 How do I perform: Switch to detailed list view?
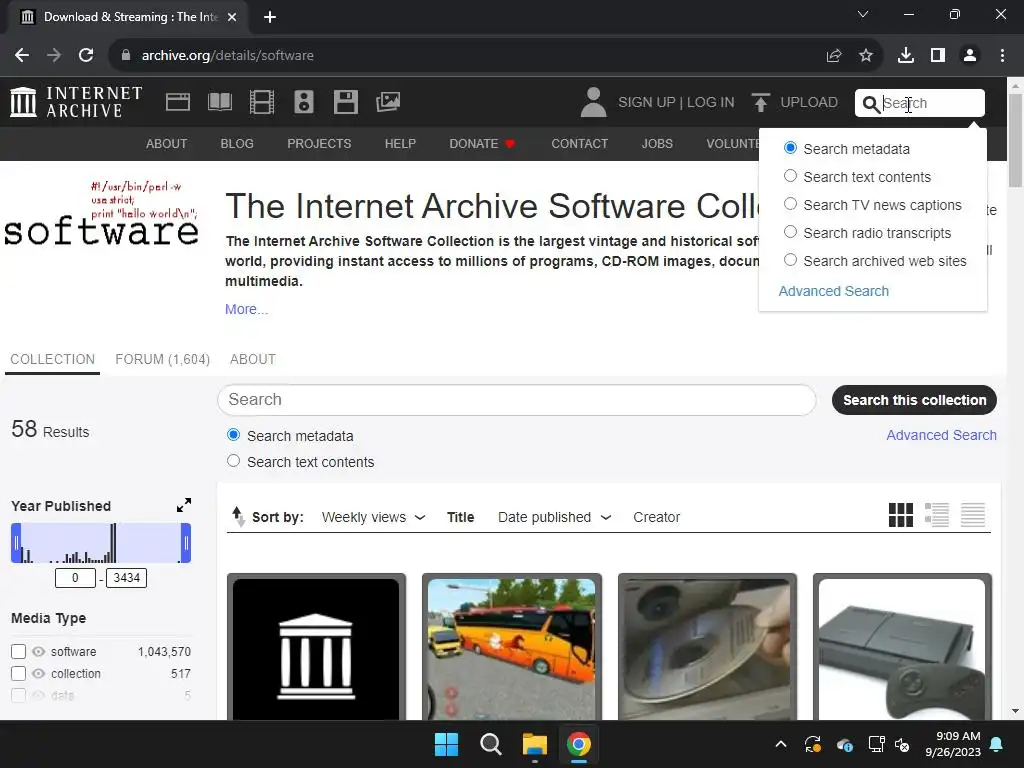click(936, 515)
